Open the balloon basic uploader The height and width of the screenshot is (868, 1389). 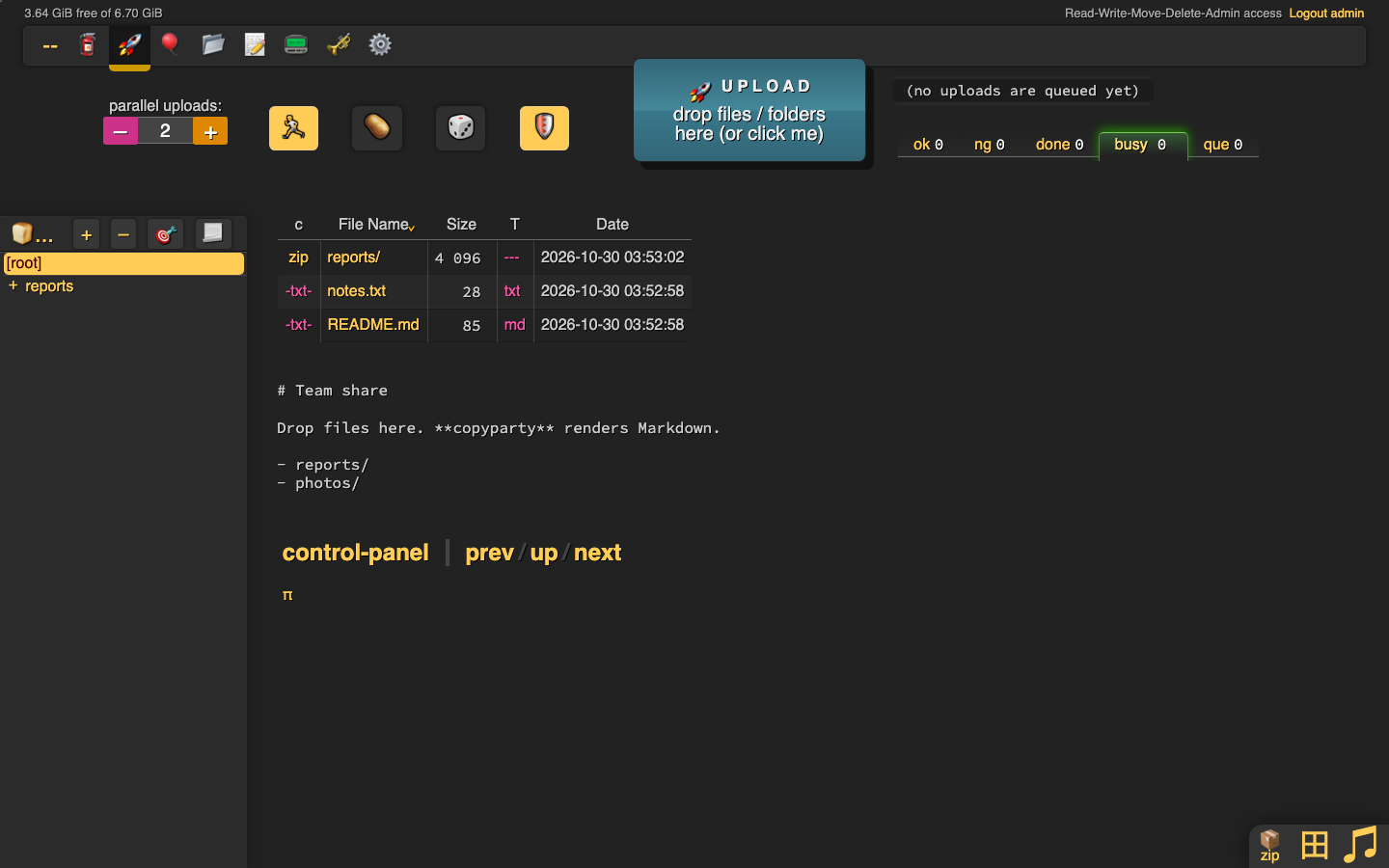pos(171,45)
